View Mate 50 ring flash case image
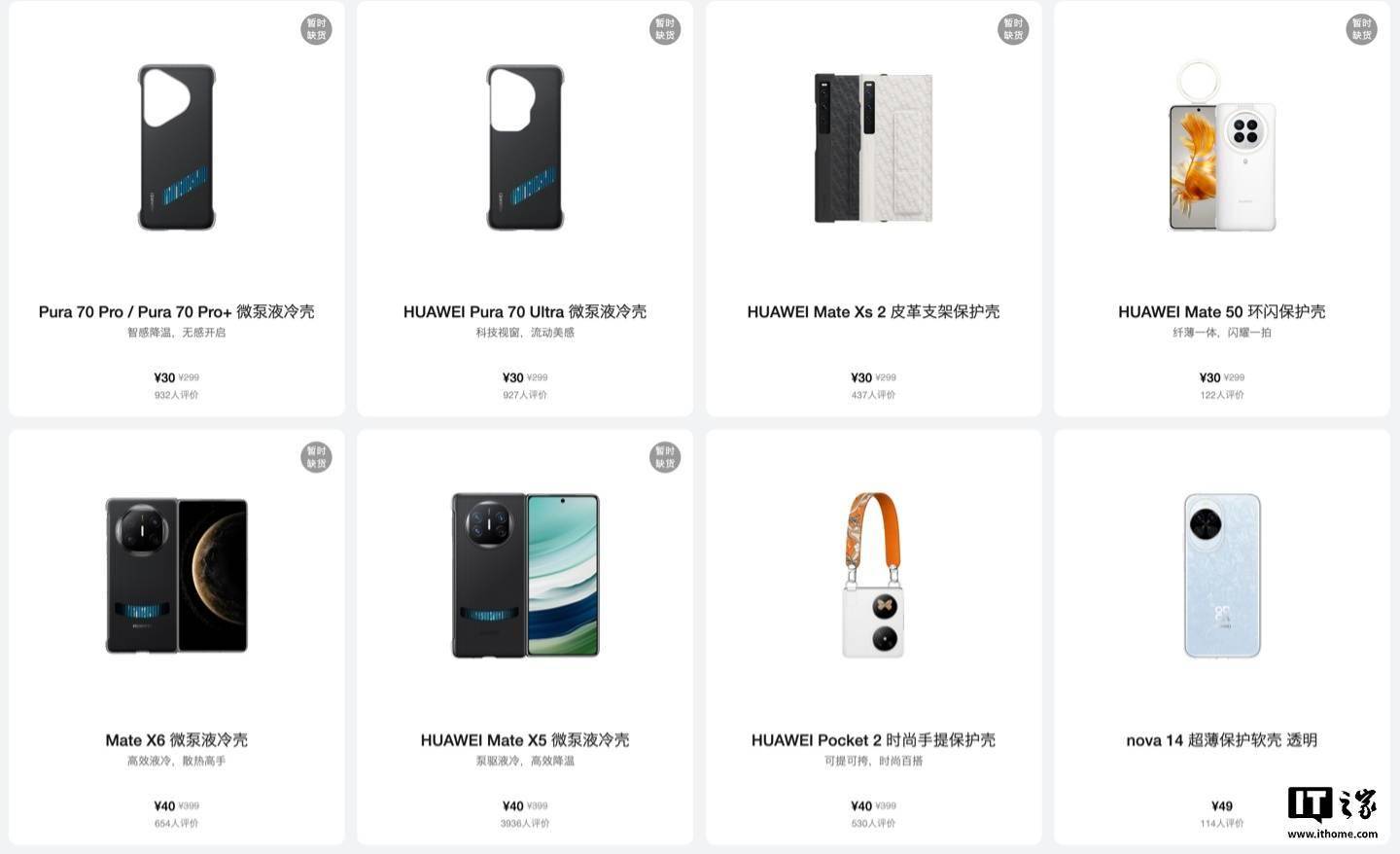Image resolution: width=1400 pixels, height=854 pixels. tap(1222, 147)
